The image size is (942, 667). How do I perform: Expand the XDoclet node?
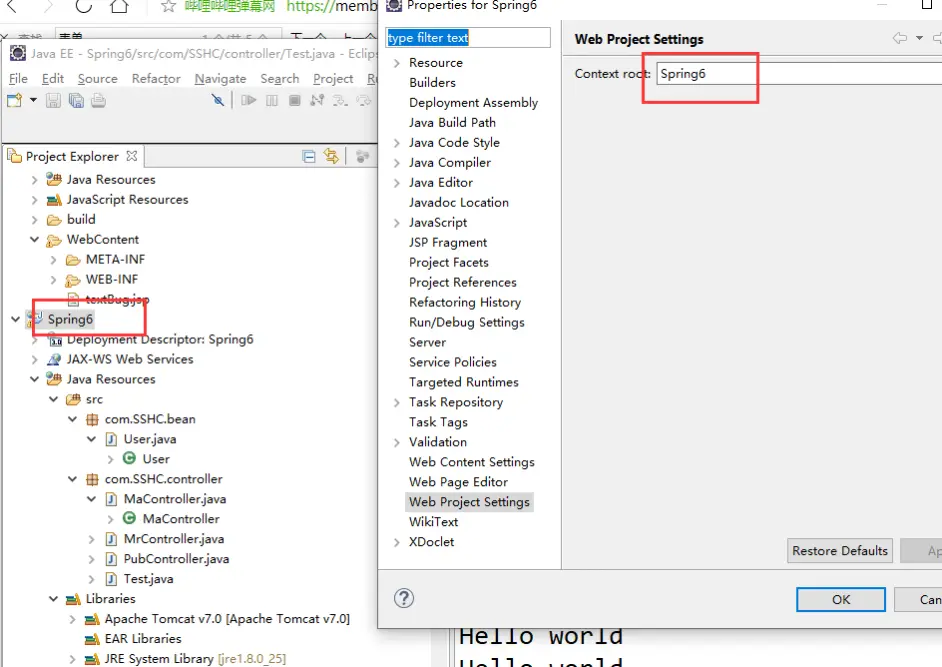point(397,542)
